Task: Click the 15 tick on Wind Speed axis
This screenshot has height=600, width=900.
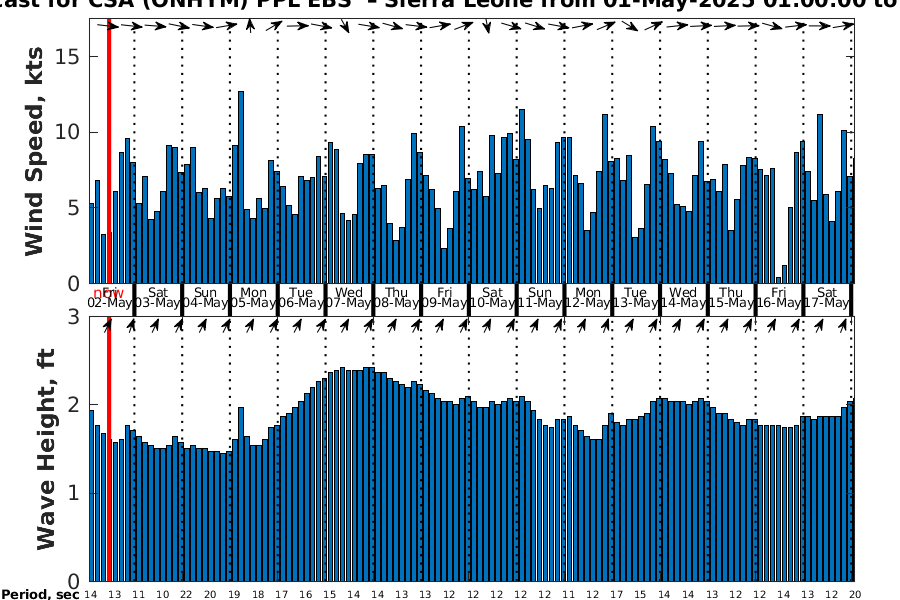Action: pos(68,56)
